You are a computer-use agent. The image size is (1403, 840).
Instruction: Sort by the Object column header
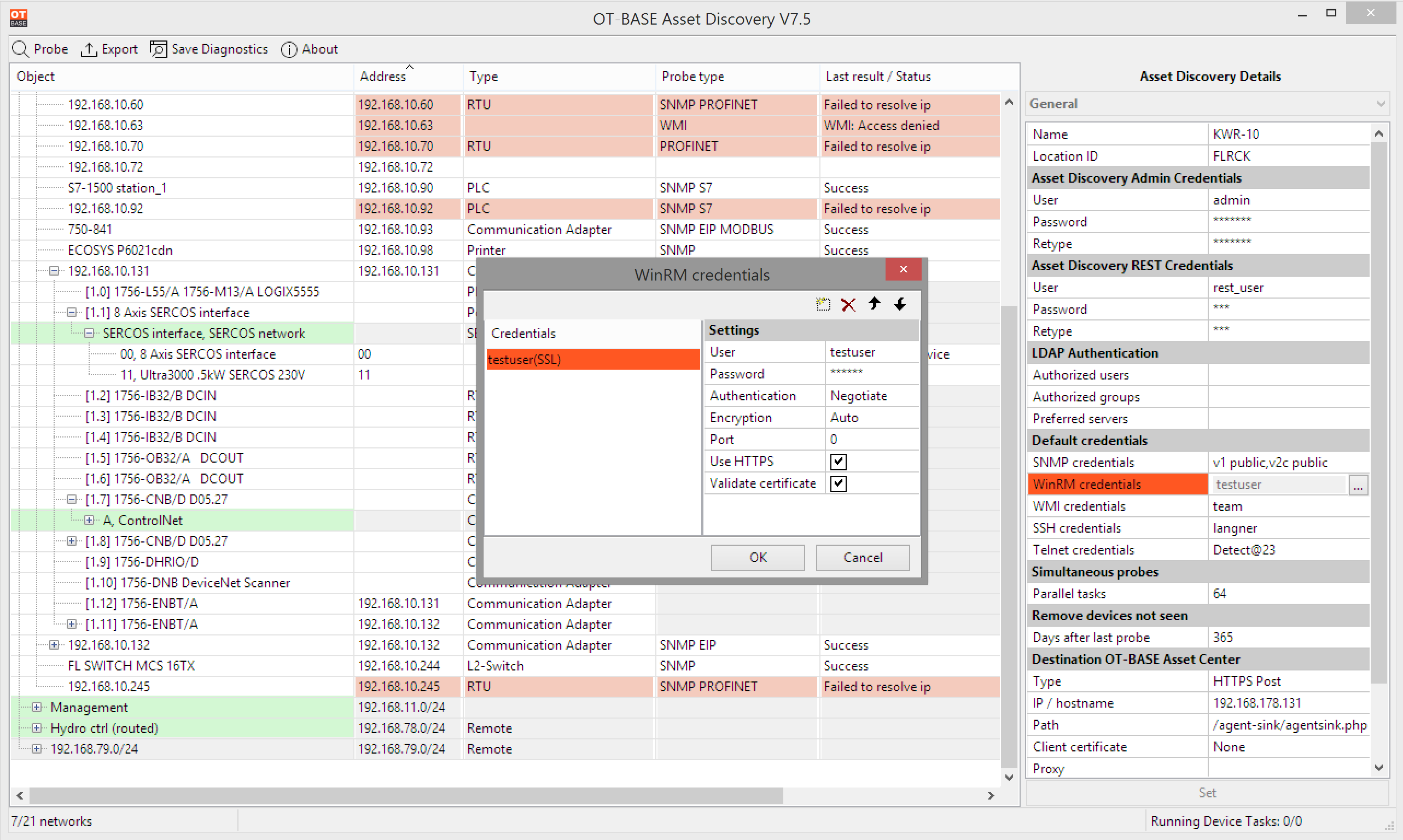tap(182, 77)
